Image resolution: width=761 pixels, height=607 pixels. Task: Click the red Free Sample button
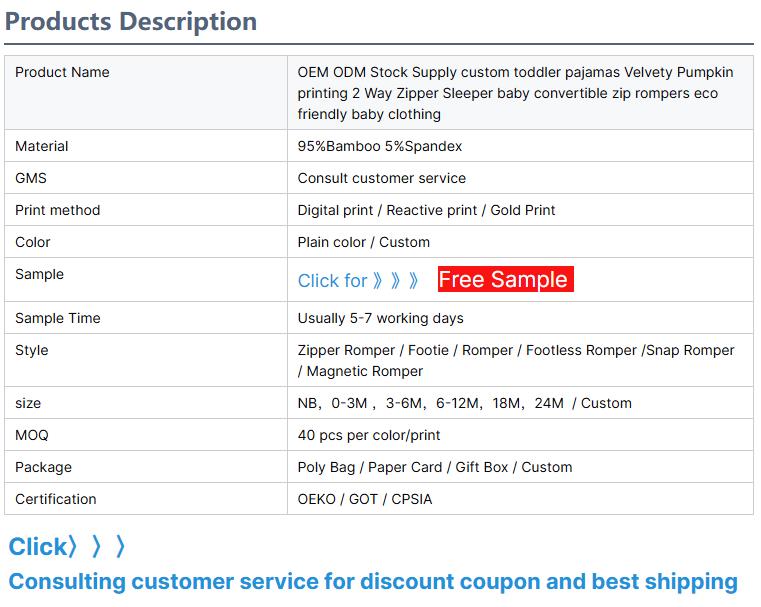504,280
